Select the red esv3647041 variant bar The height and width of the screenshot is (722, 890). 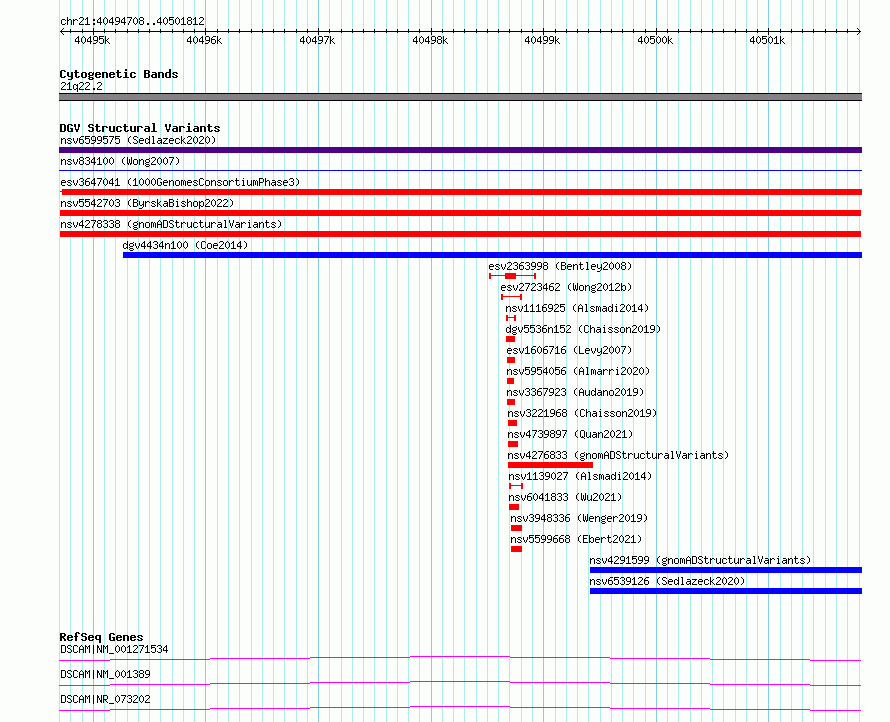click(460, 192)
